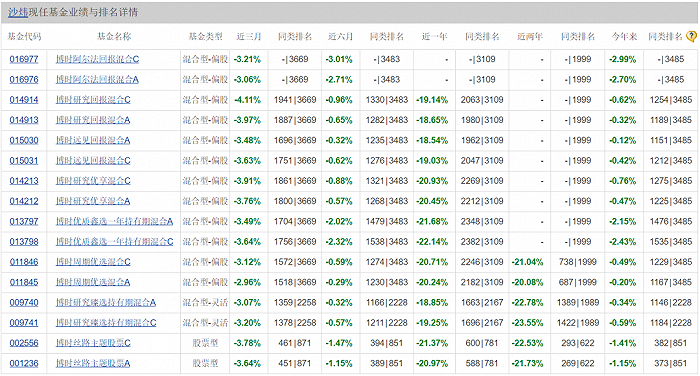Select the 1389|1989 ranking cell

coord(578,303)
